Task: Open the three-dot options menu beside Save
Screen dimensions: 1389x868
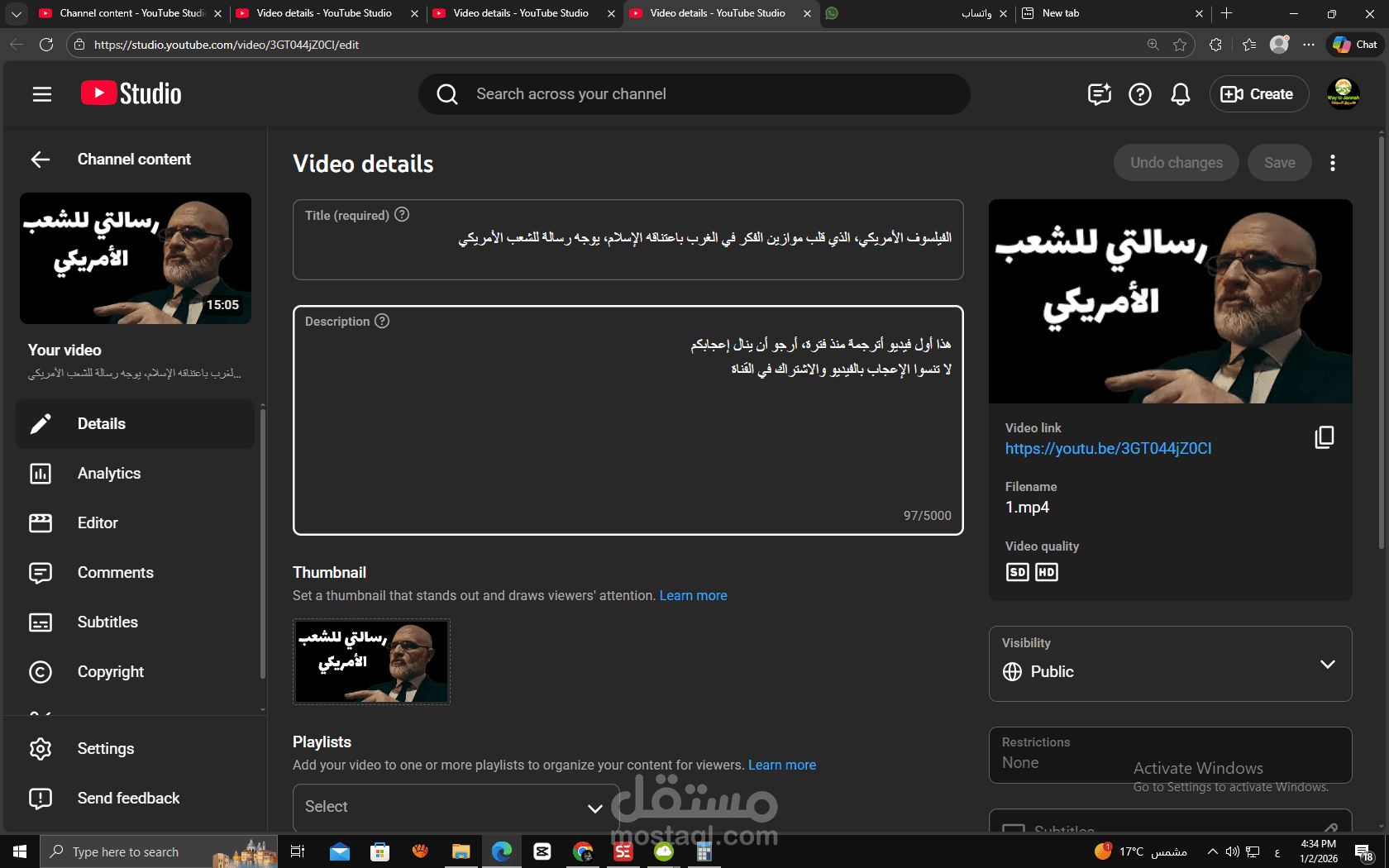Action: (1333, 163)
